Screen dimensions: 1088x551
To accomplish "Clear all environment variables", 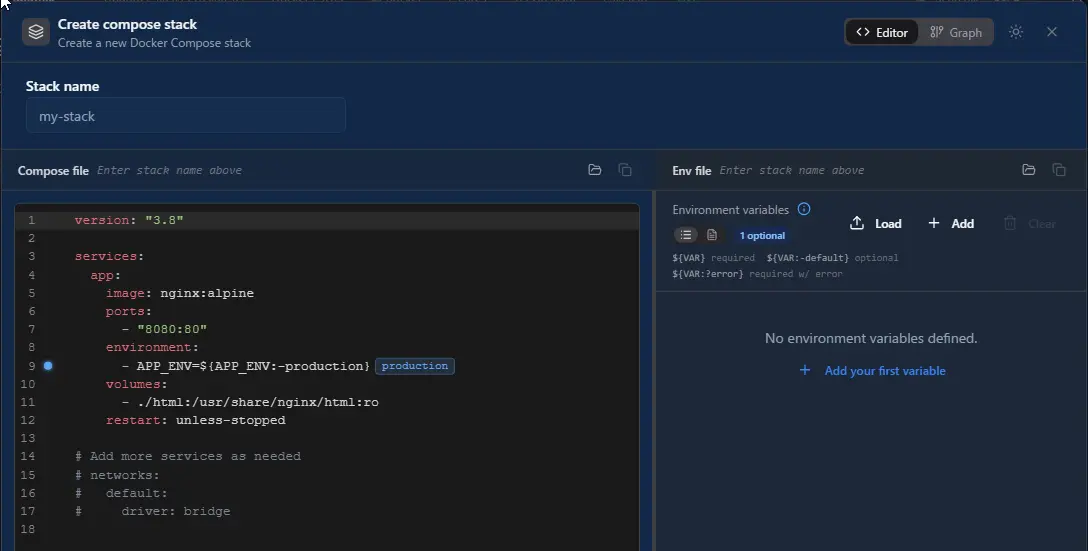I will [1030, 223].
